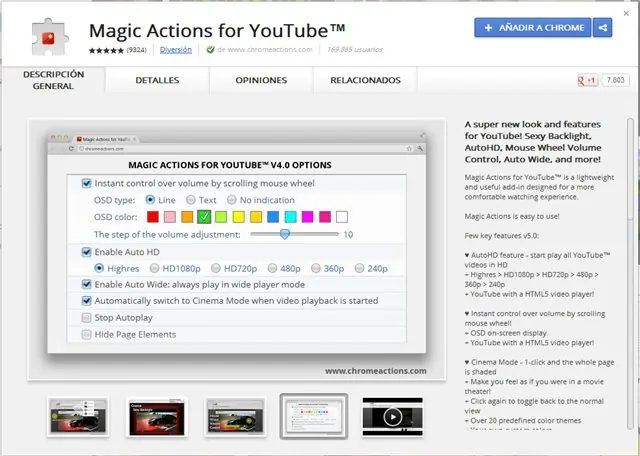Switch to the Detalles tab
The image size is (640, 456).
[157, 80]
